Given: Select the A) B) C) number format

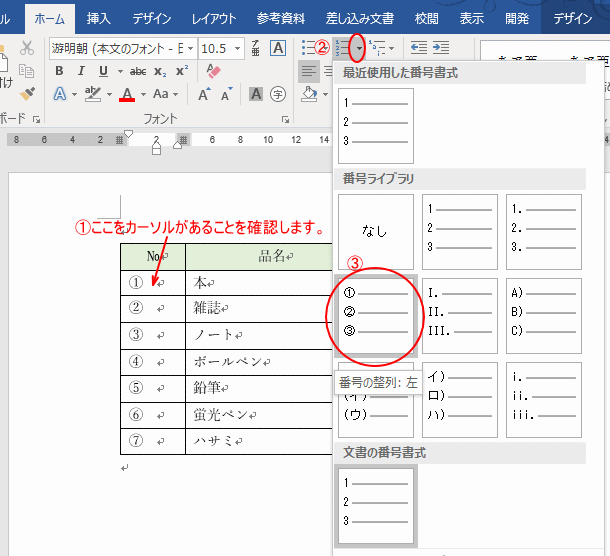Looking at the screenshot, I should [544, 316].
